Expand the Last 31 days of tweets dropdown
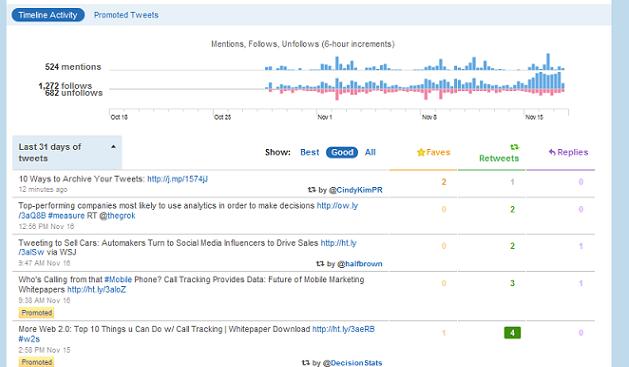Screen dimensions: 629x367 coord(67,152)
